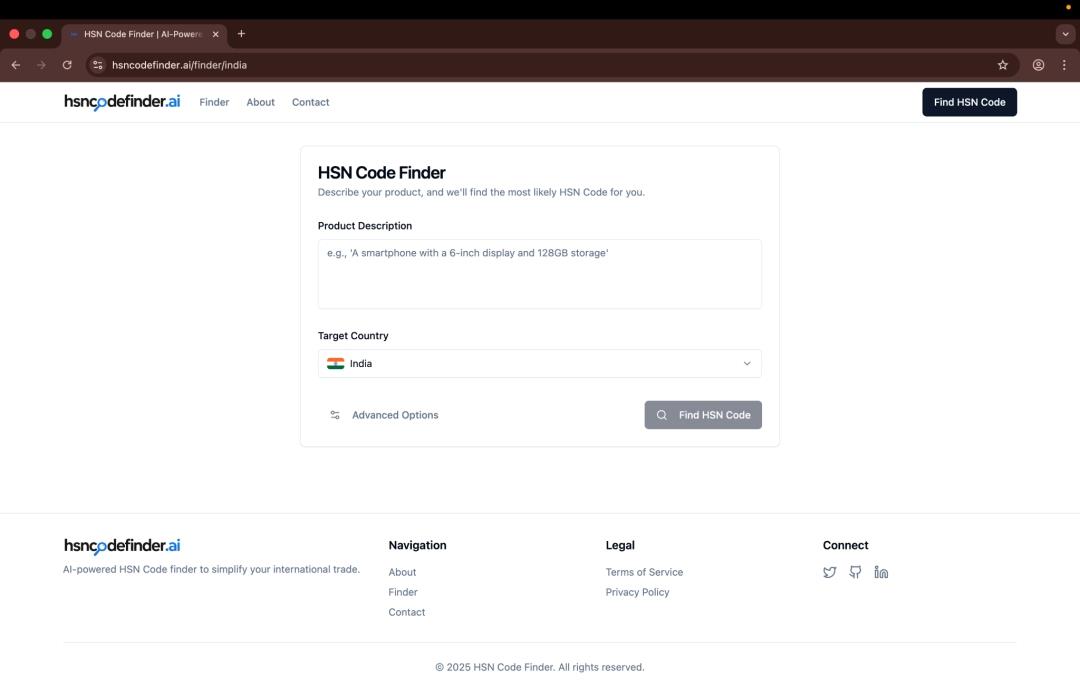The width and height of the screenshot is (1080, 696).
Task: Open the tab search dropdown arrow
Action: click(x=1065, y=34)
